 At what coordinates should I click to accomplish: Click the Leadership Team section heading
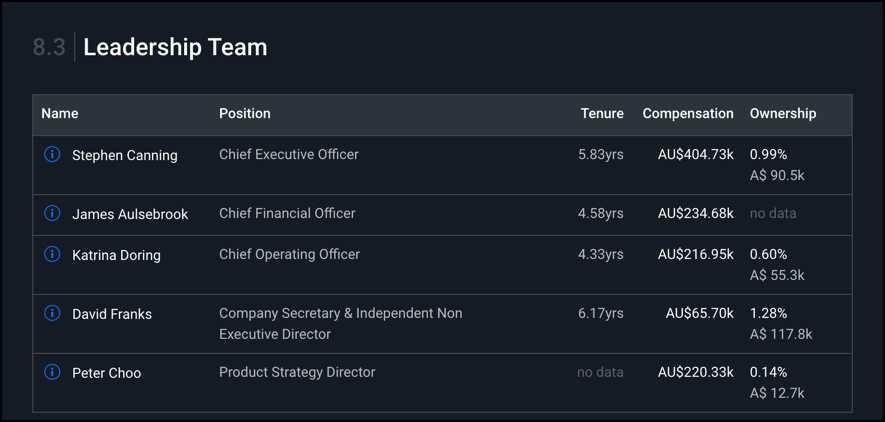click(176, 47)
